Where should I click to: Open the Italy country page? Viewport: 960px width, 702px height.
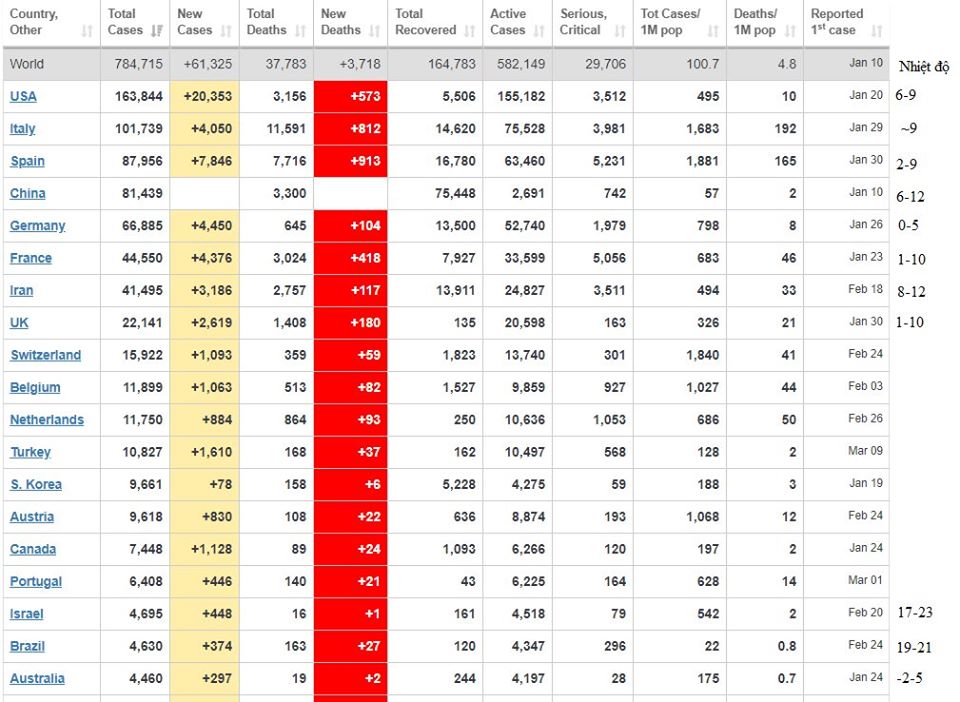point(22,129)
